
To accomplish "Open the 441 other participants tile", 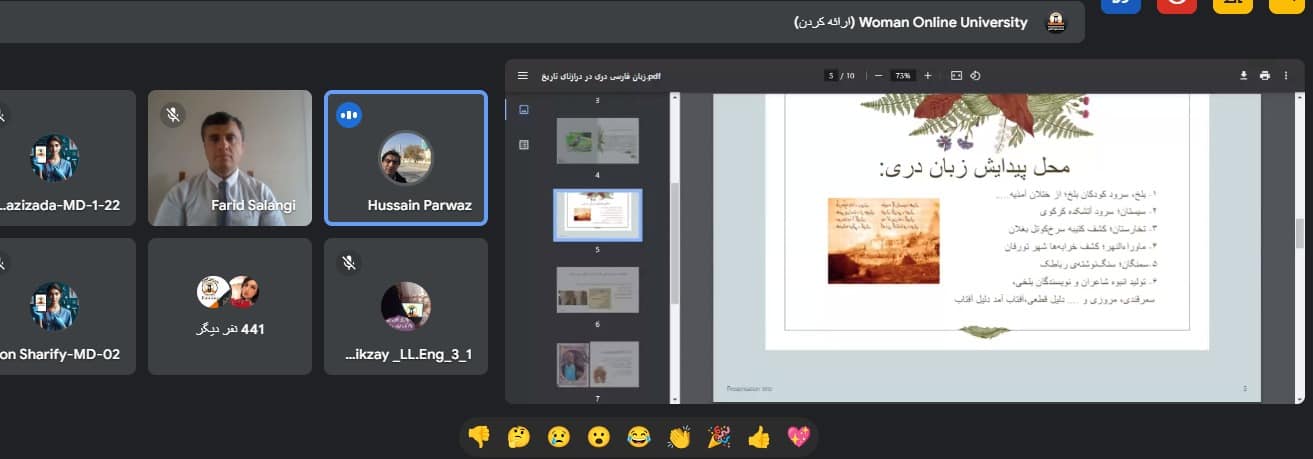I will 230,305.
